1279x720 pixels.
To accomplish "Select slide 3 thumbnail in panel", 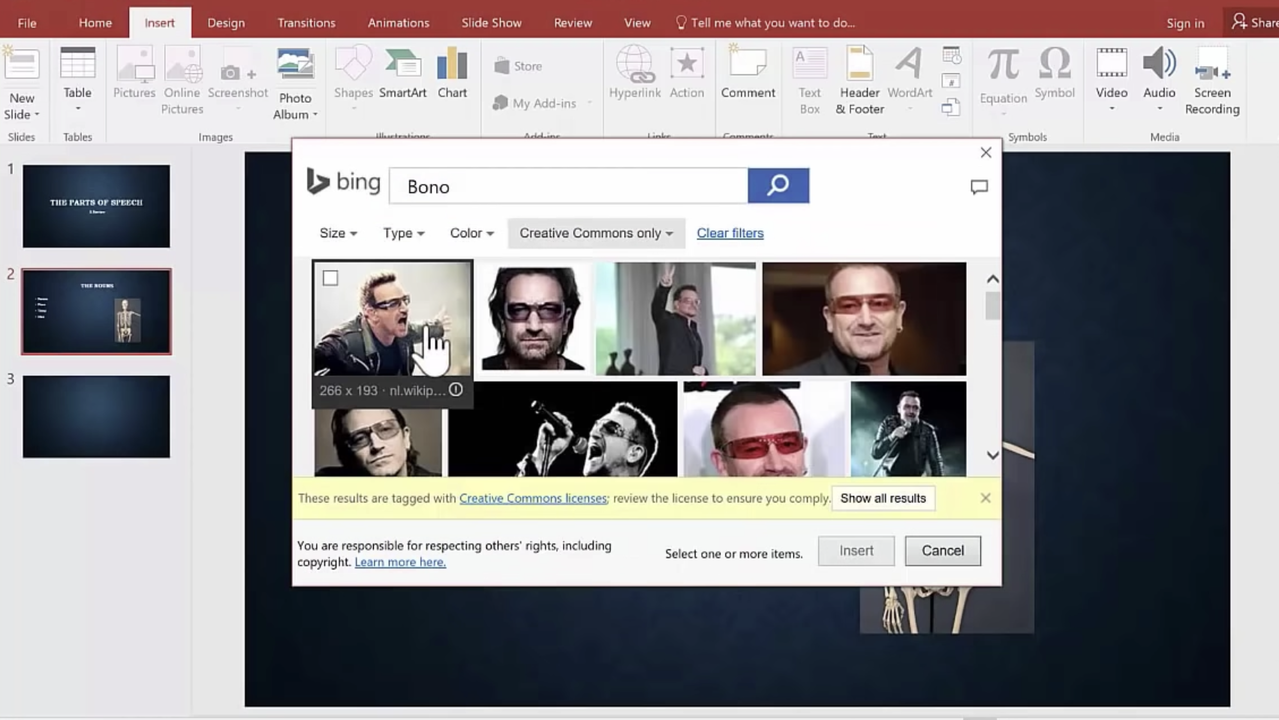I will [x=96, y=416].
